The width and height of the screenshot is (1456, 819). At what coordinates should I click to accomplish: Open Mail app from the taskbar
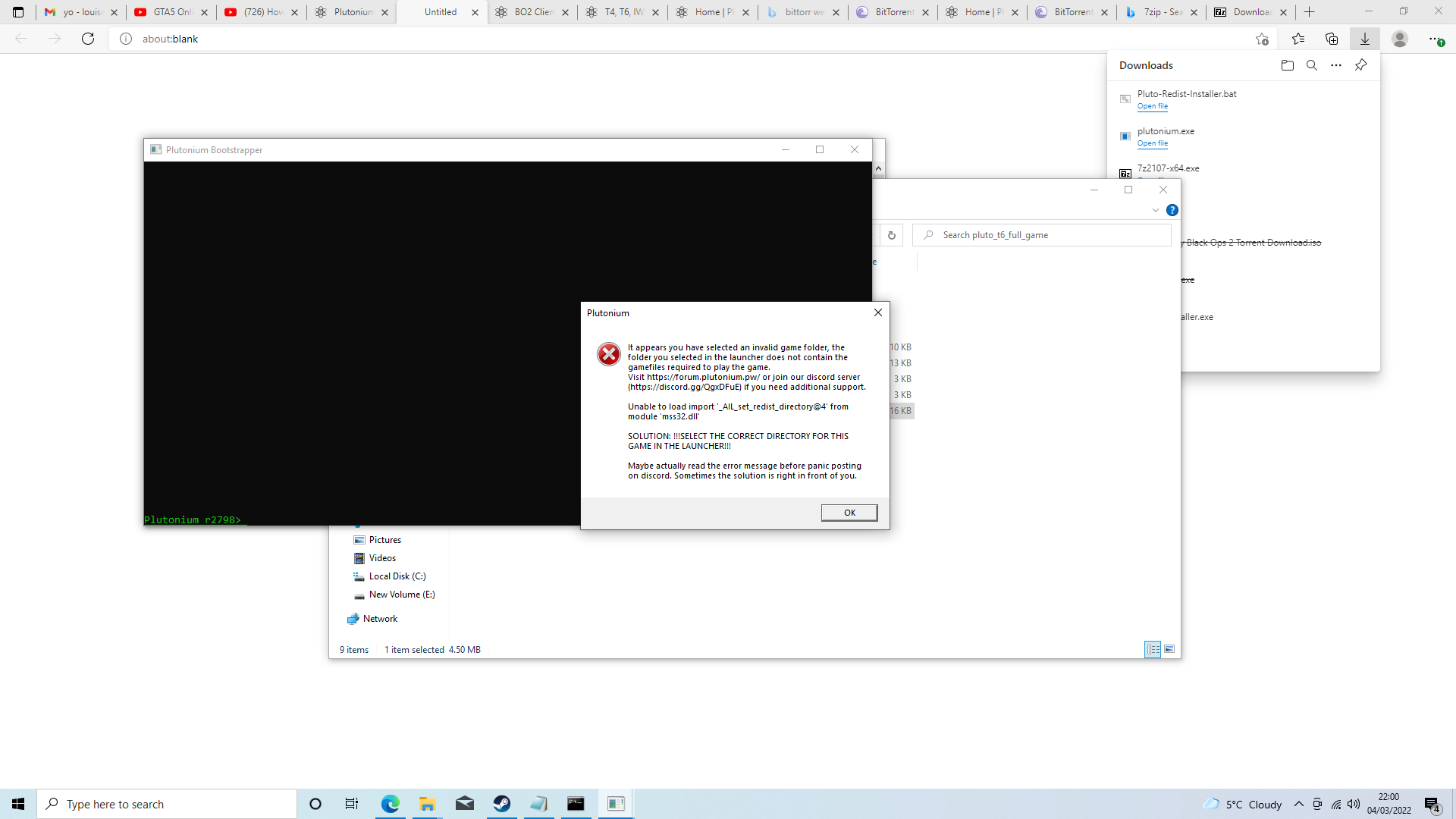click(x=464, y=804)
